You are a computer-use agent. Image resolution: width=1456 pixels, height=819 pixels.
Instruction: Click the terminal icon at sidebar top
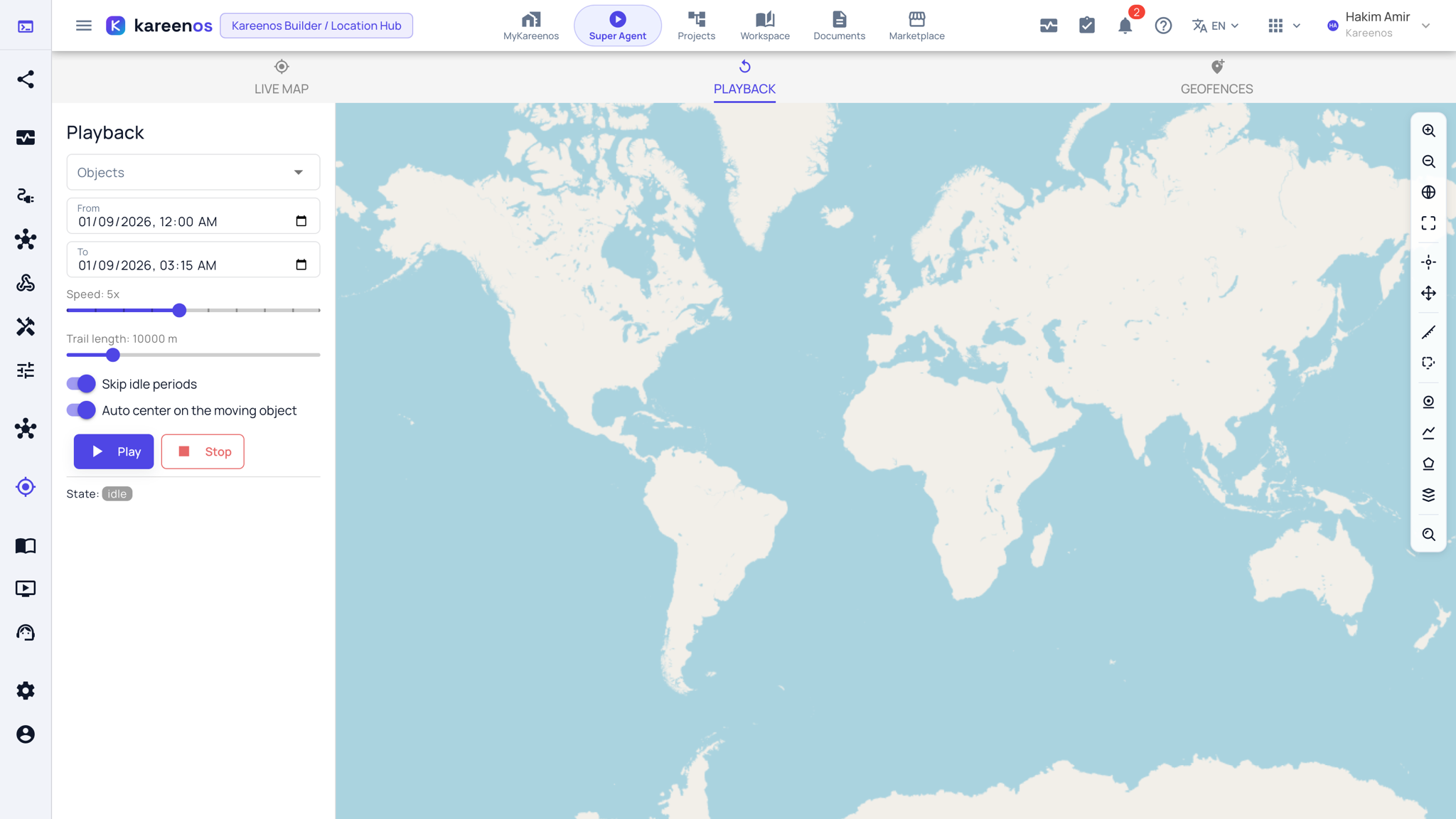26,27
